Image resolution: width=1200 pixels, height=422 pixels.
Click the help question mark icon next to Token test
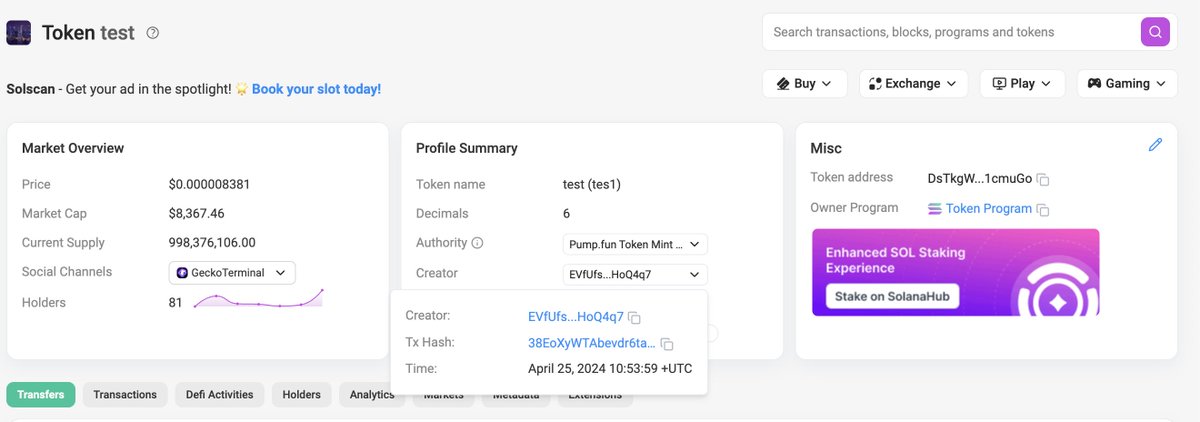click(153, 33)
